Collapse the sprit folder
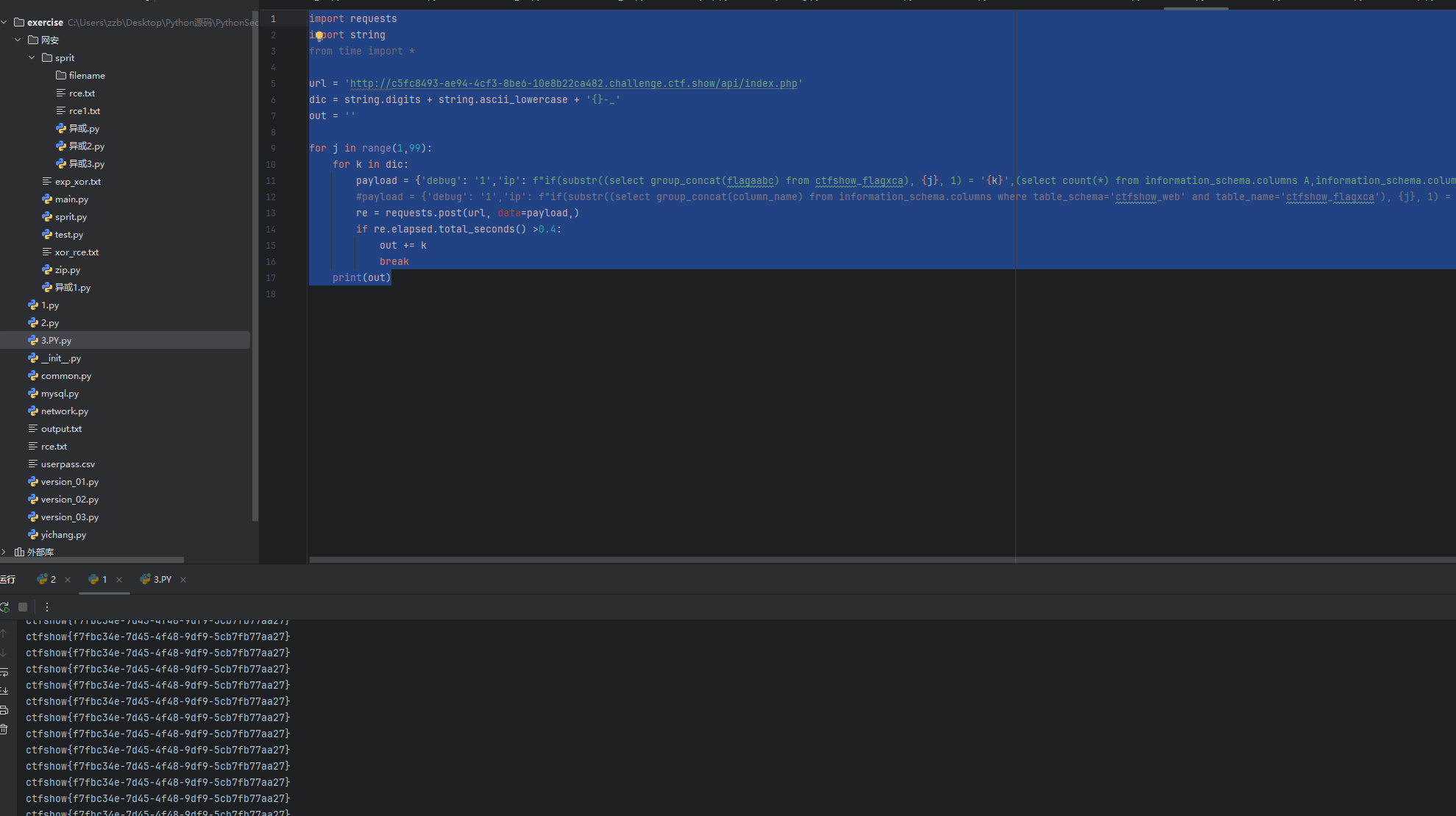This screenshot has width=1456, height=816. click(32, 57)
